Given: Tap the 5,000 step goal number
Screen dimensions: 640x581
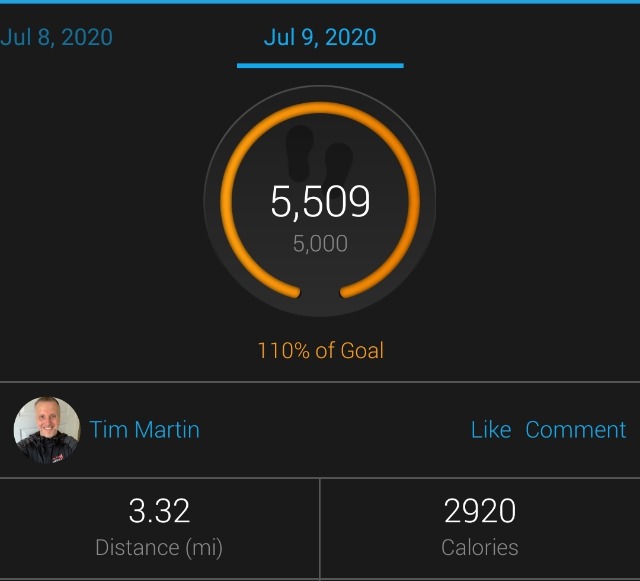Looking at the screenshot, I should tap(320, 244).
